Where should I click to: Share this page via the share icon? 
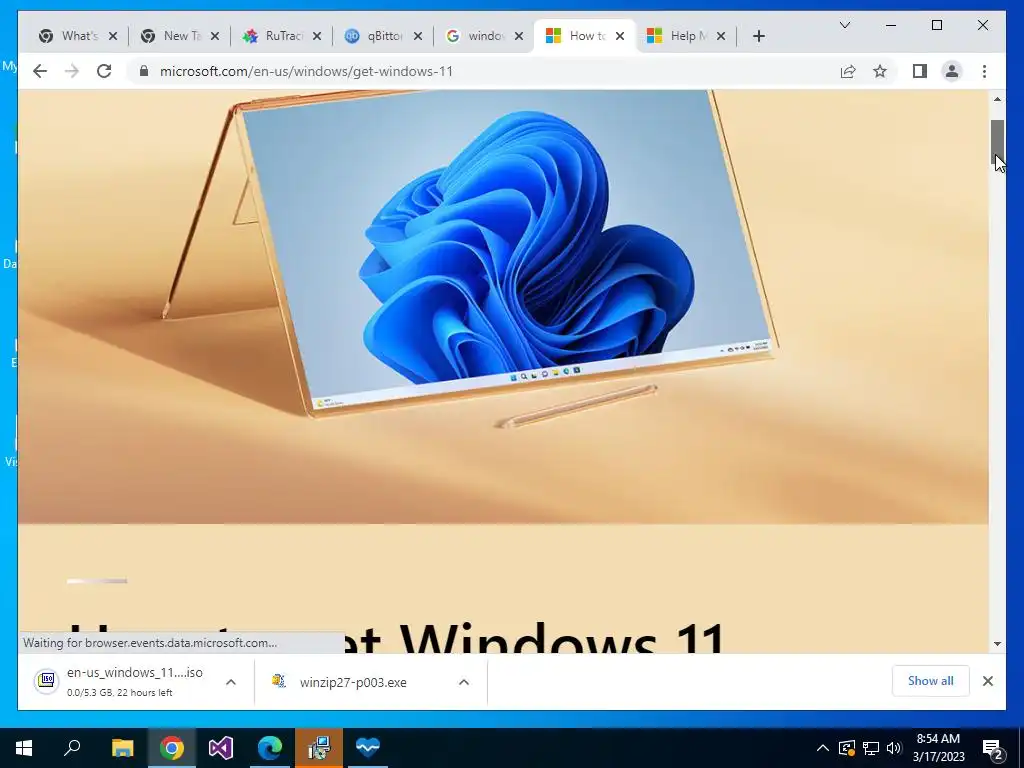tap(848, 71)
